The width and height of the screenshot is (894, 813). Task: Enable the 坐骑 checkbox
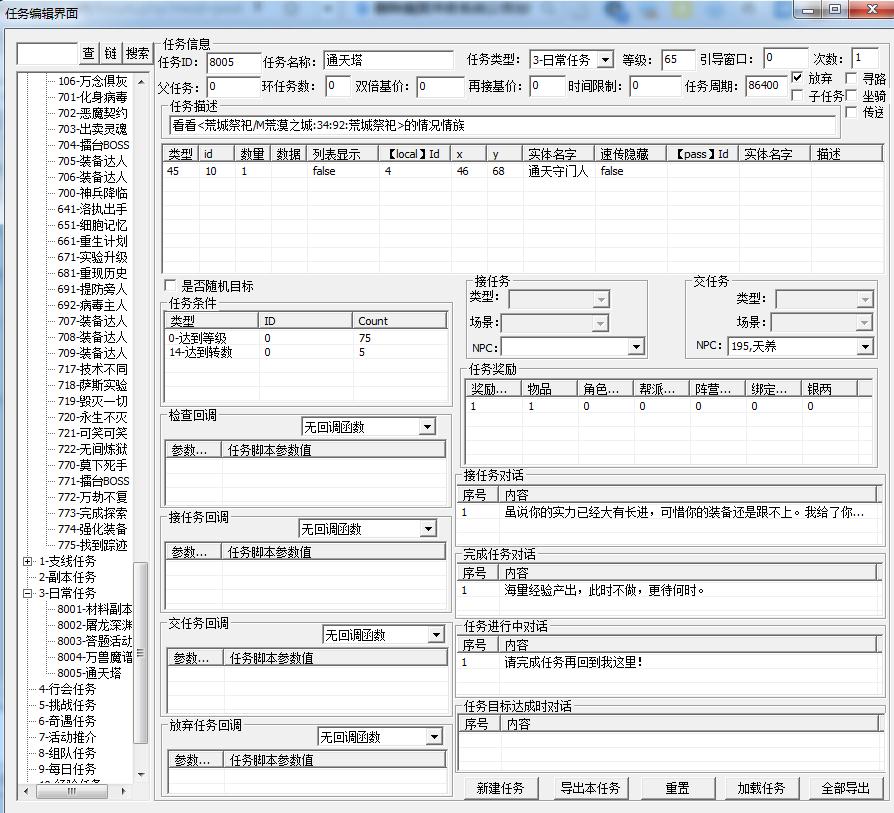click(851, 96)
